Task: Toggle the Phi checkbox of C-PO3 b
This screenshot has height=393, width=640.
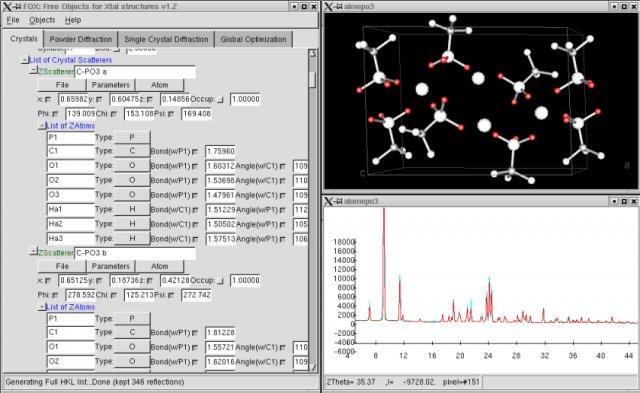Action: click(x=55, y=295)
